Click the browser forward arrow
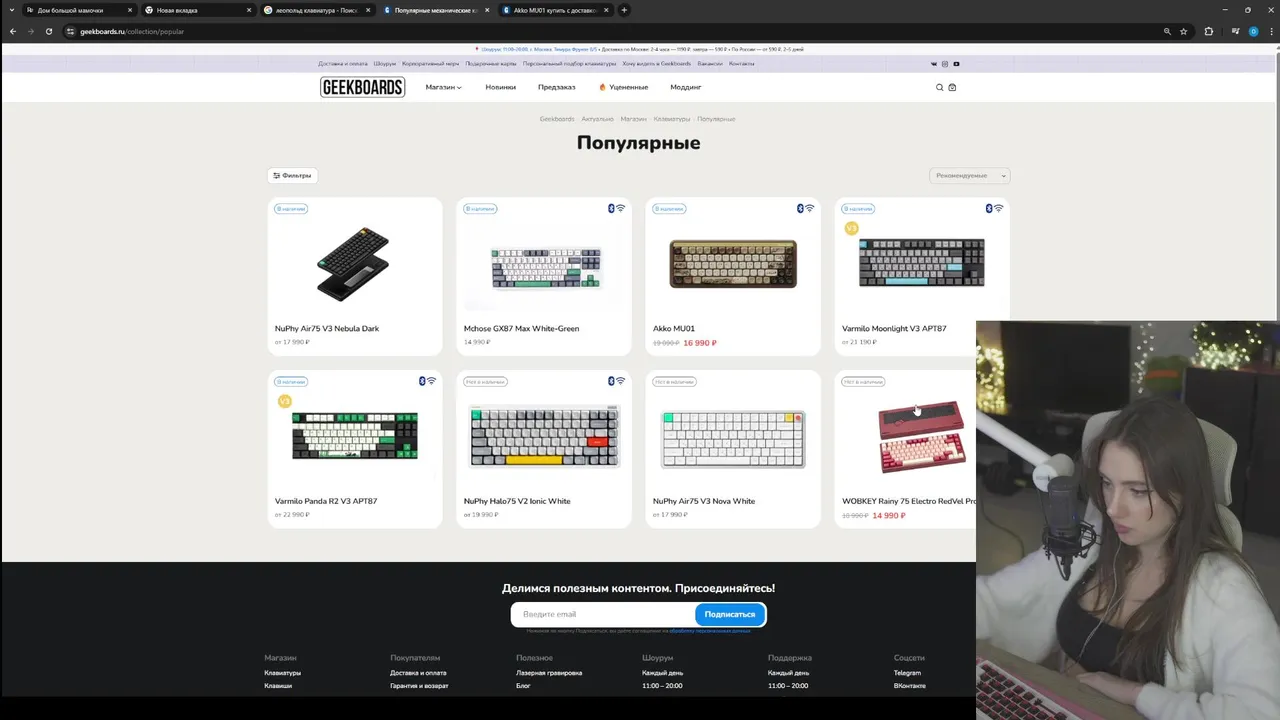1280x720 pixels. pyautogui.click(x=30, y=31)
